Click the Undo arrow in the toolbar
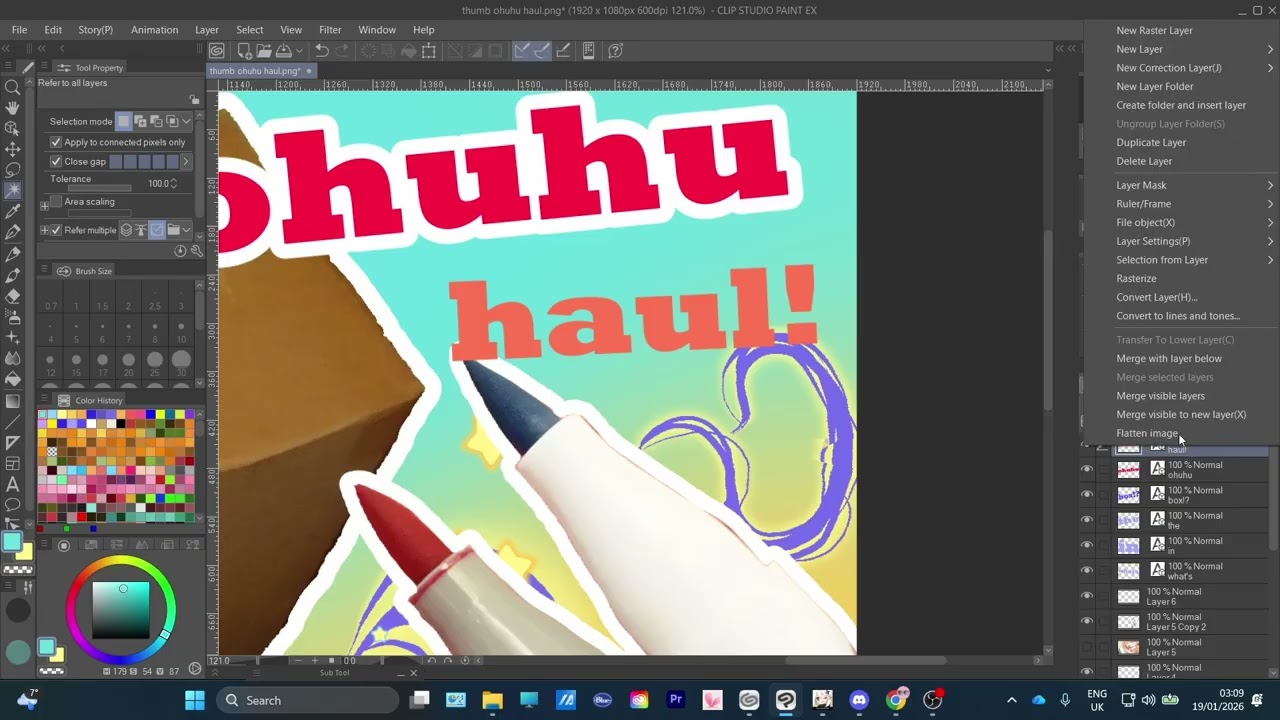Image resolution: width=1280 pixels, height=720 pixels. click(x=322, y=51)
